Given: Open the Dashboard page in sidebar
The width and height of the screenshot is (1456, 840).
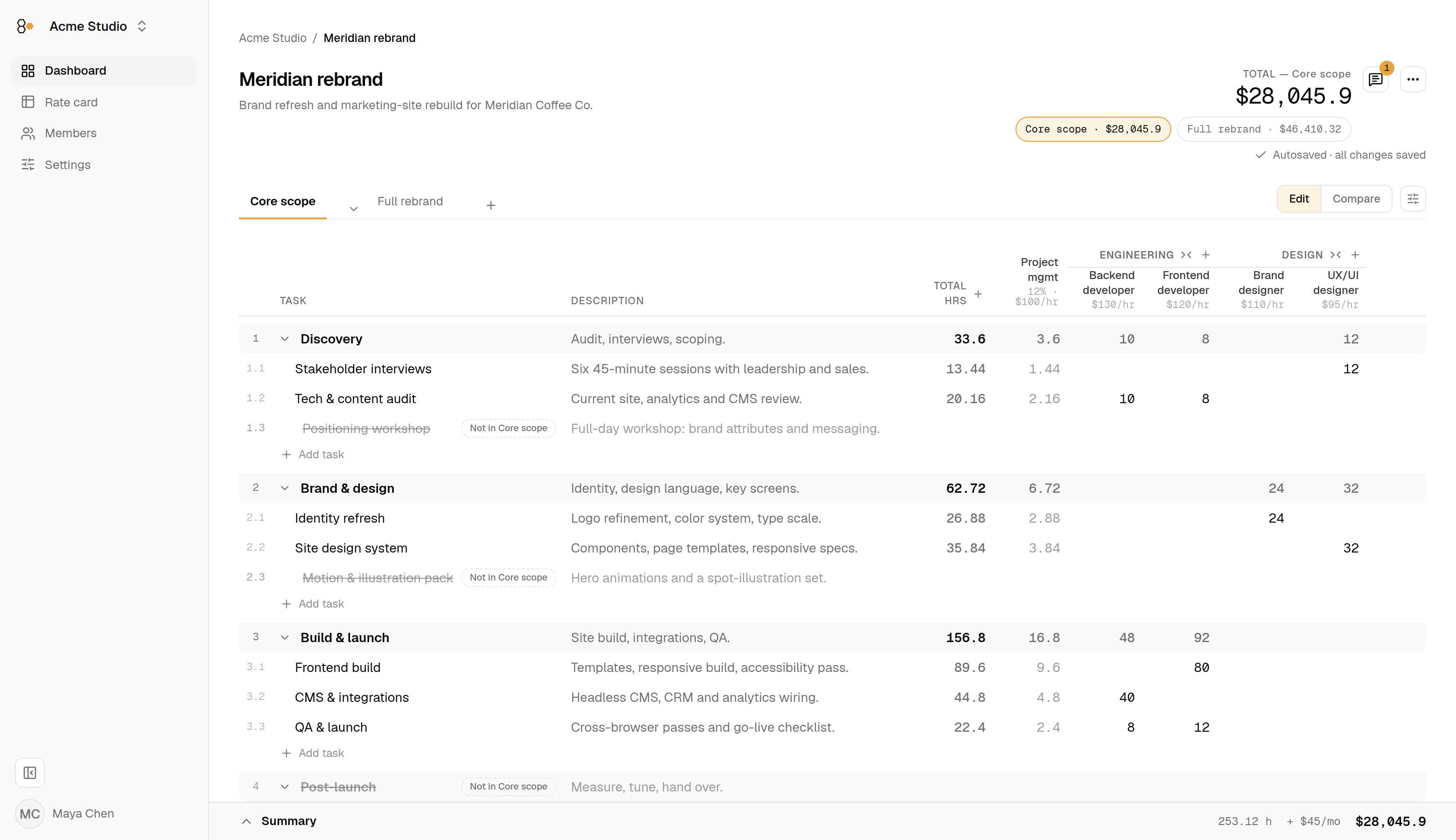Looking at the screenshot, I should click(x=105, y=70).
